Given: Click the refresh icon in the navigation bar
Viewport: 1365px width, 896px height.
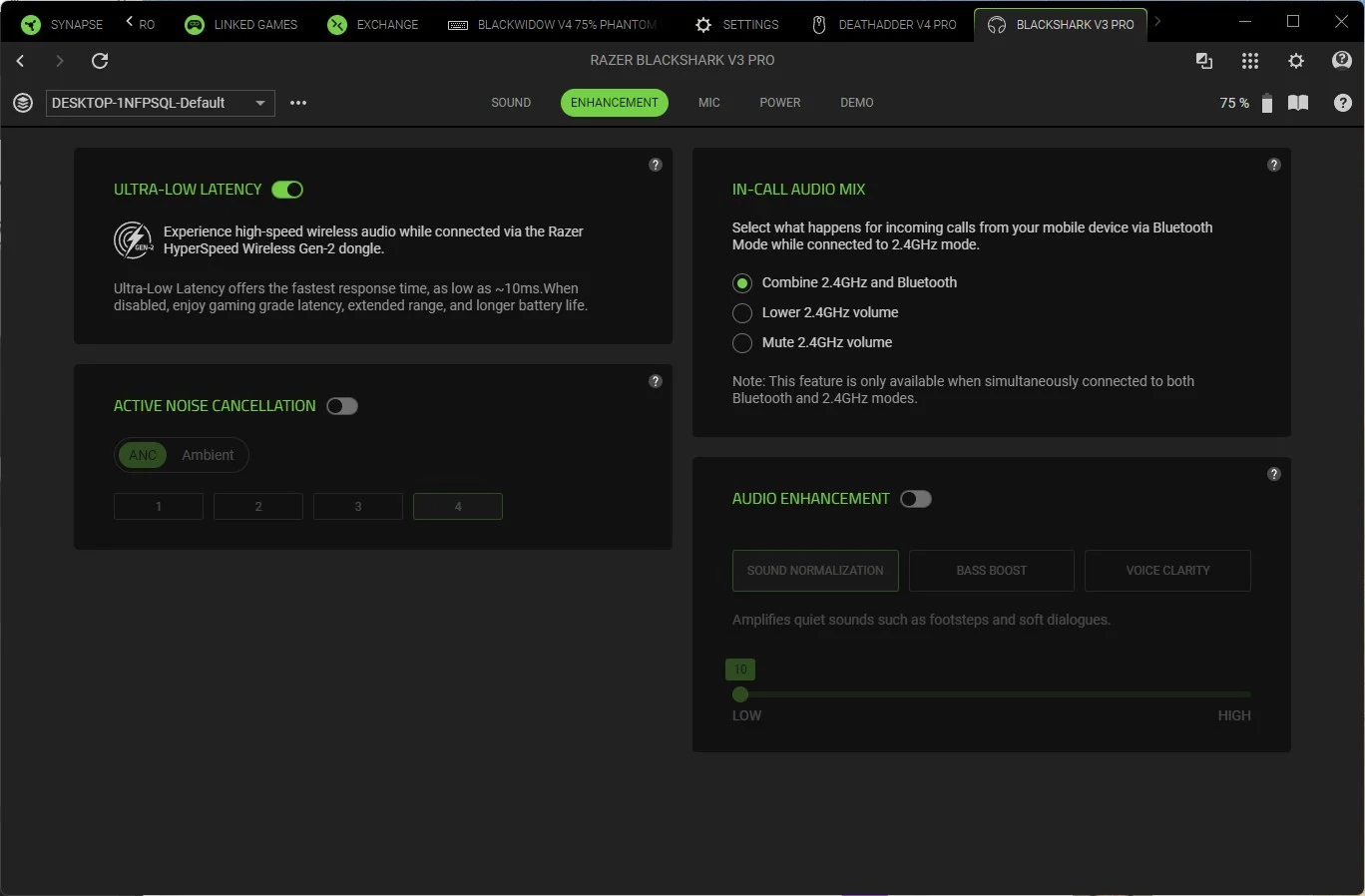Looking at the screenshot, I should pos(100,61).
